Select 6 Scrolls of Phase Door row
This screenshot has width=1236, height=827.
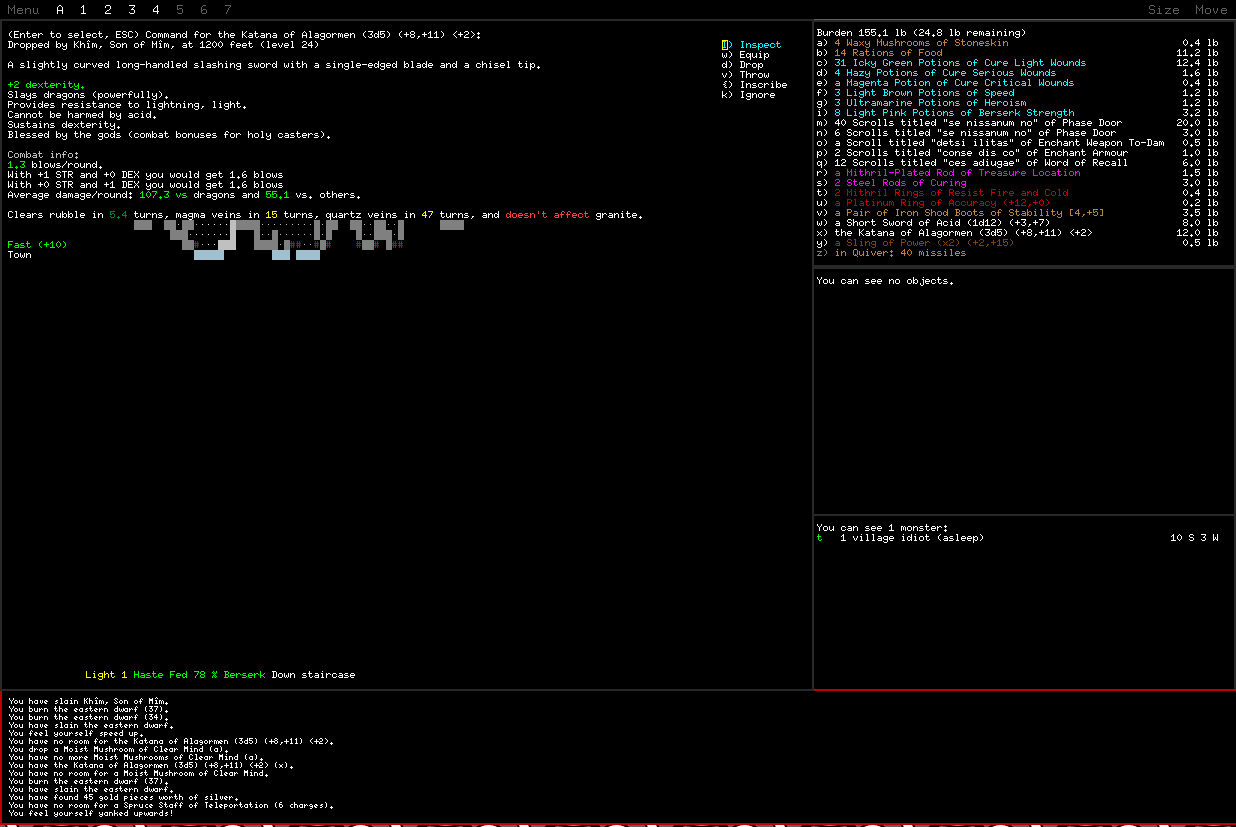1017,133
